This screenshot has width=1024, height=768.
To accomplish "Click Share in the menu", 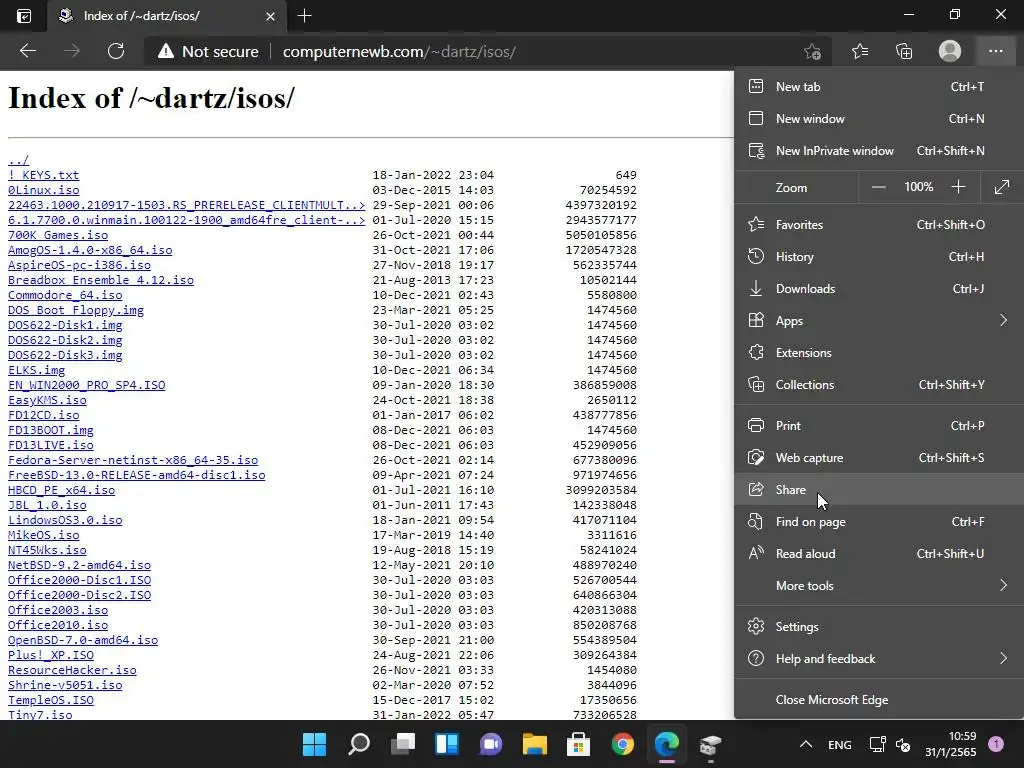I will click(879, 490).
